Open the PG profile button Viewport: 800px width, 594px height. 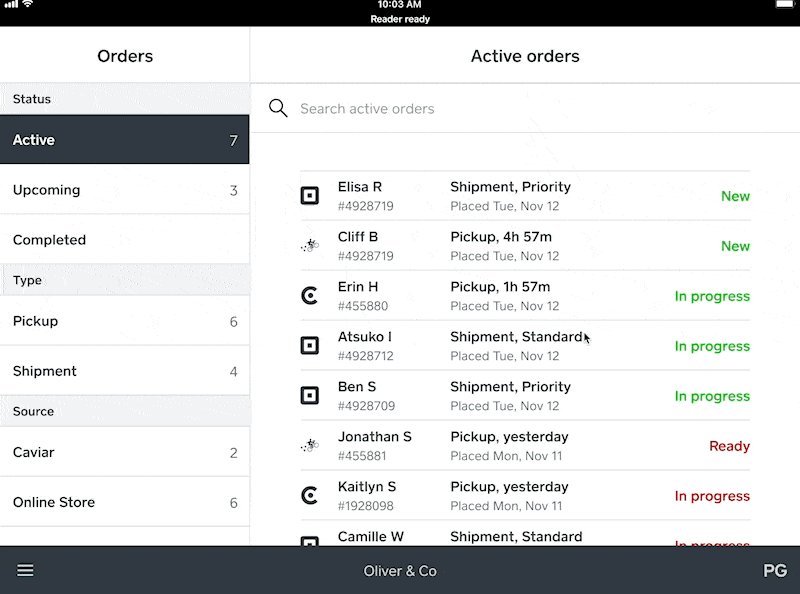coord(774,571)
